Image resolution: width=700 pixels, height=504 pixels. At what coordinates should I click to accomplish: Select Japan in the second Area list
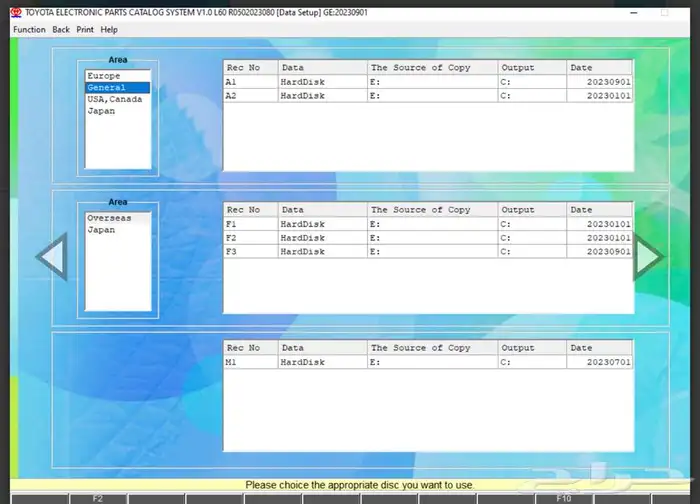[118, 230]
